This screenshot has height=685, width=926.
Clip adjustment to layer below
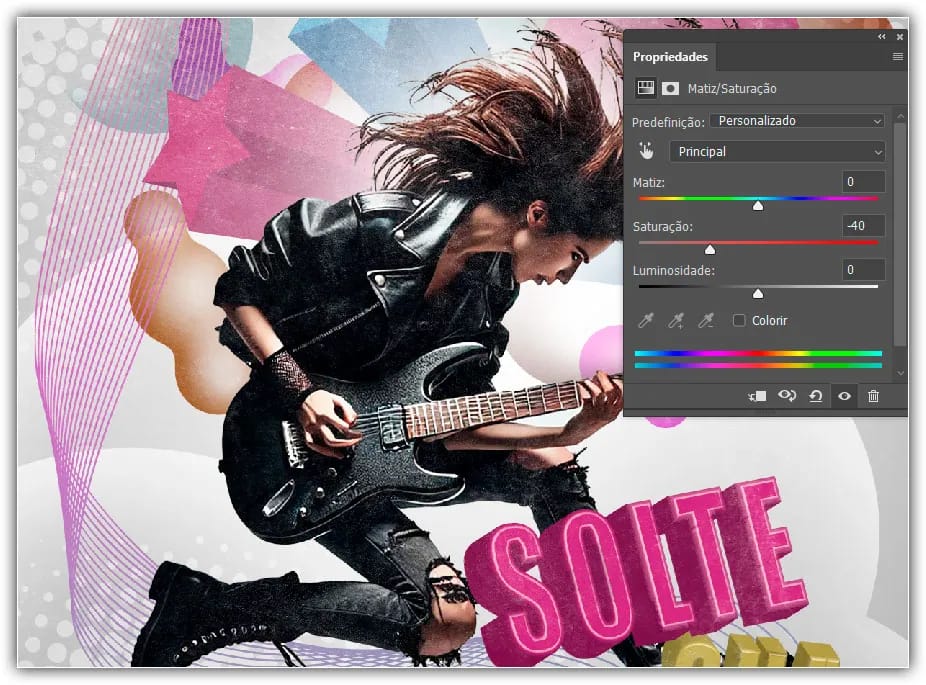click(x=757, y=396)
